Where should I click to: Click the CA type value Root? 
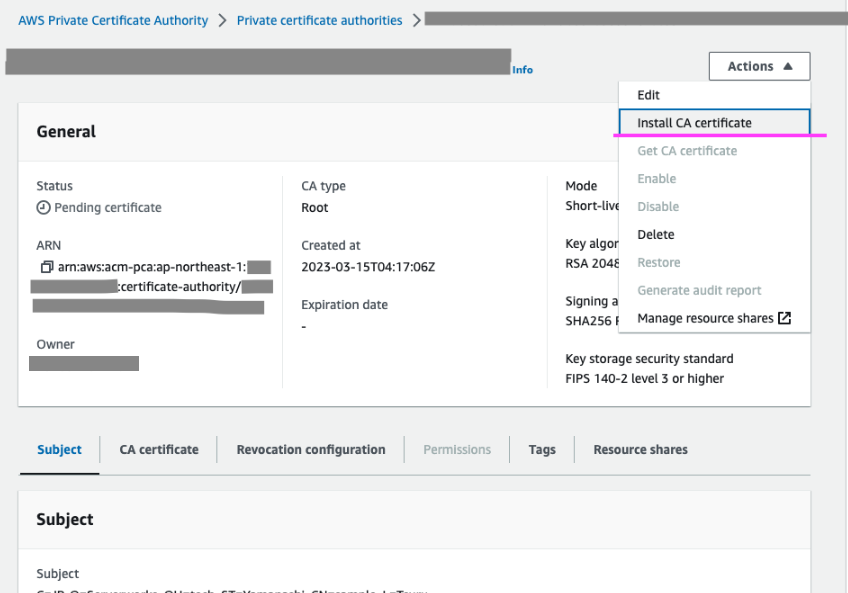315,208
